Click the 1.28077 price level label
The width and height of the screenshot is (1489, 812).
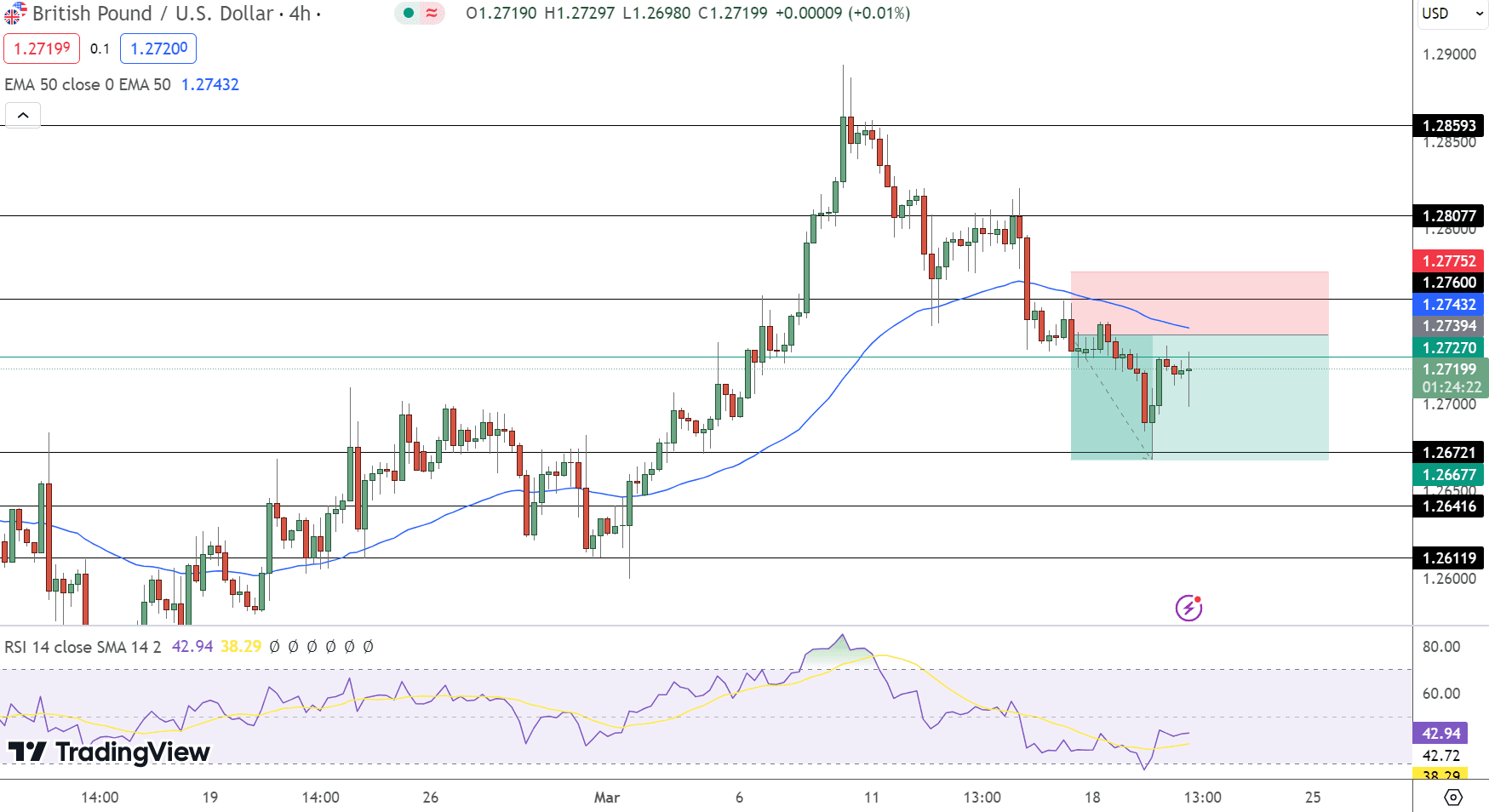[1449, 216]
